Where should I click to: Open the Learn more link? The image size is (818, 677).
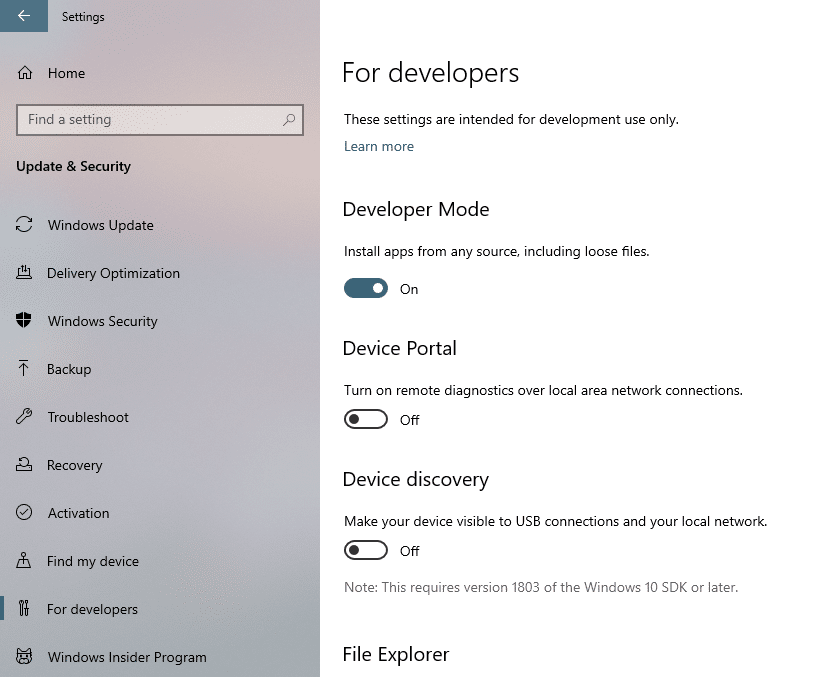(x=379, y=146)
